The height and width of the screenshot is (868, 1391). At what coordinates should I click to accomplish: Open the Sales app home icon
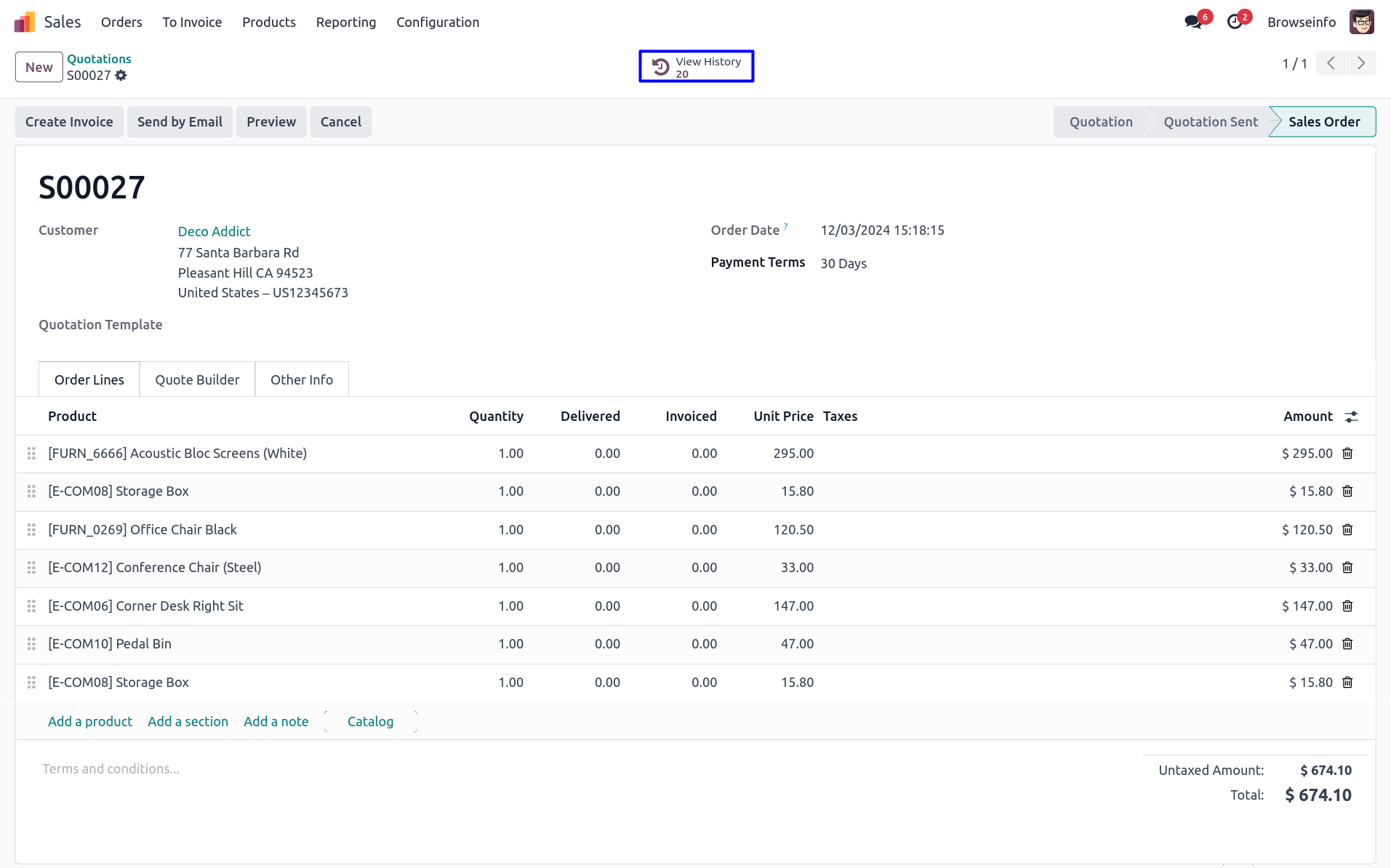(x=25, y=23)
